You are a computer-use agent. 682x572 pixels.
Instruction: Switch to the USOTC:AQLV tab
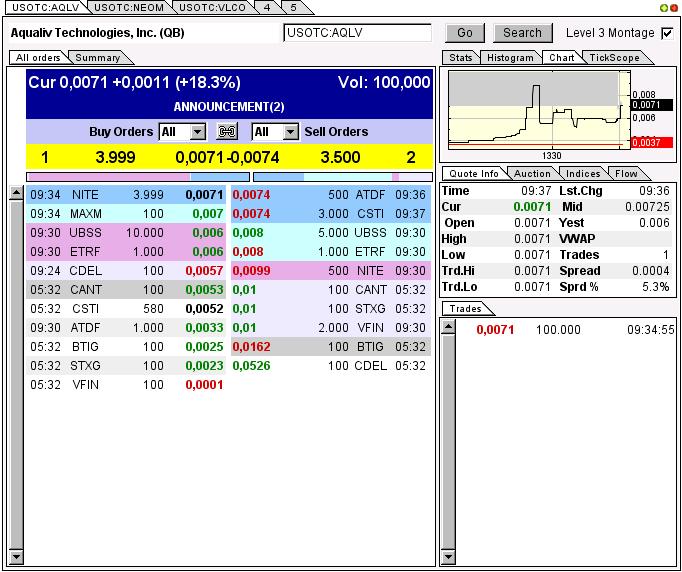pos(46,7)
